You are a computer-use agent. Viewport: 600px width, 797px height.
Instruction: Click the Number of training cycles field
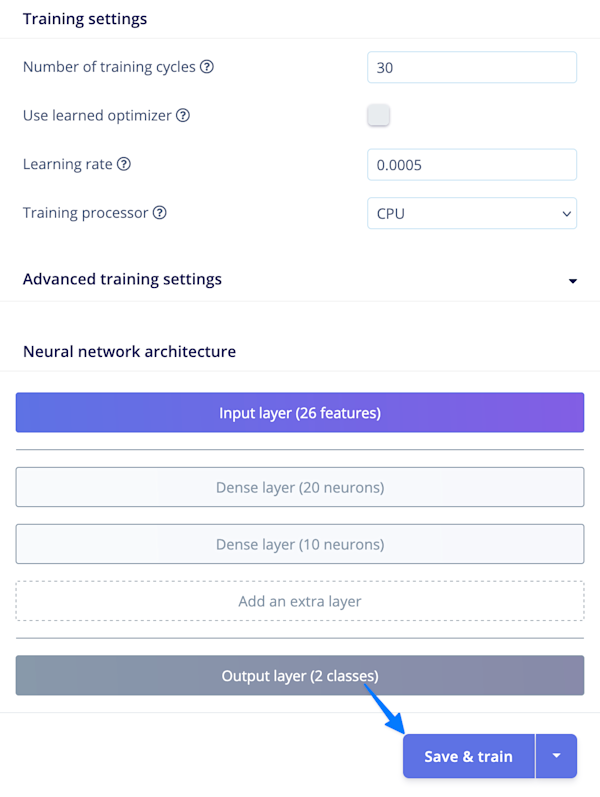472,67
